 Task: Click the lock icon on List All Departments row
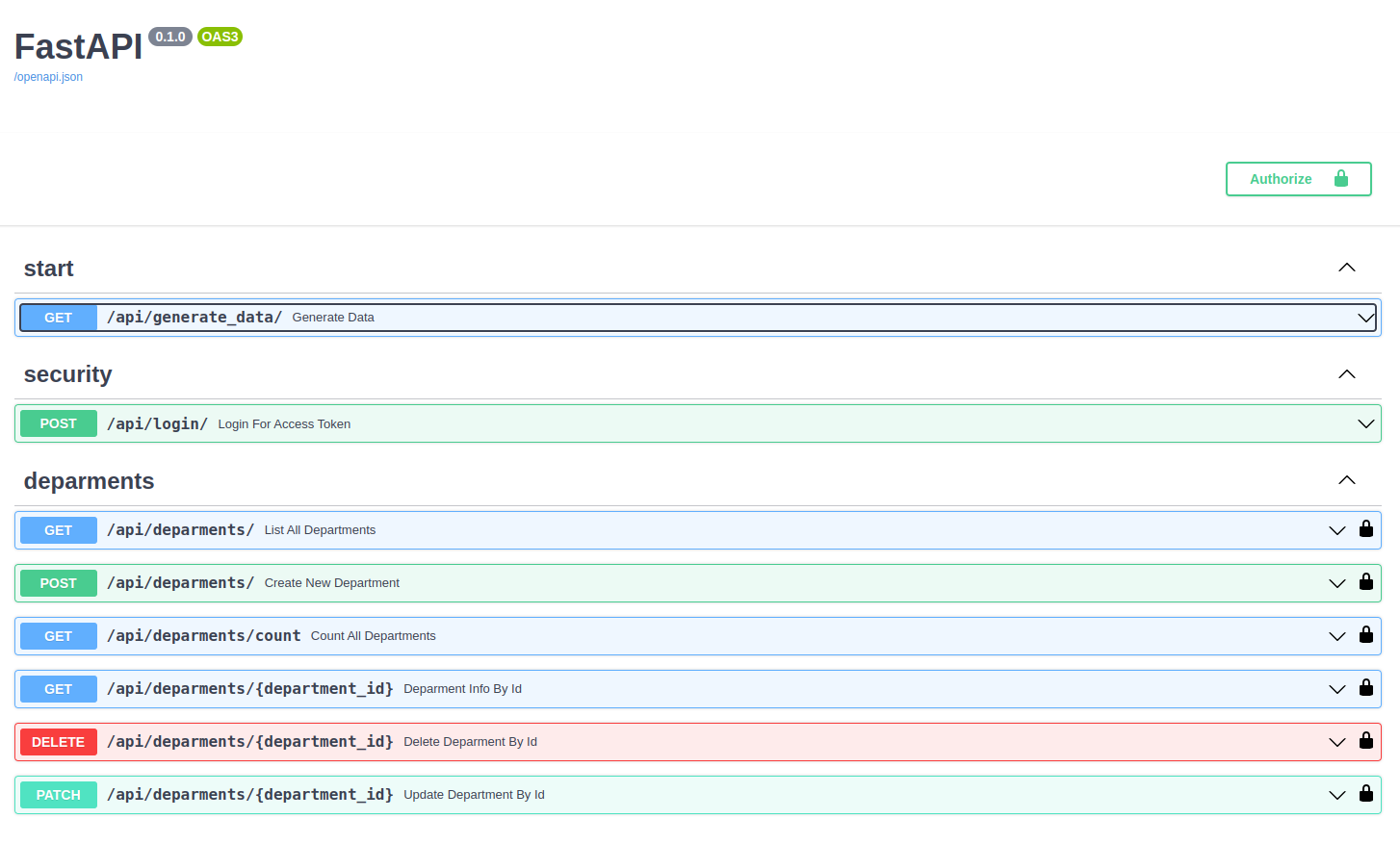tap(1365, 528)
